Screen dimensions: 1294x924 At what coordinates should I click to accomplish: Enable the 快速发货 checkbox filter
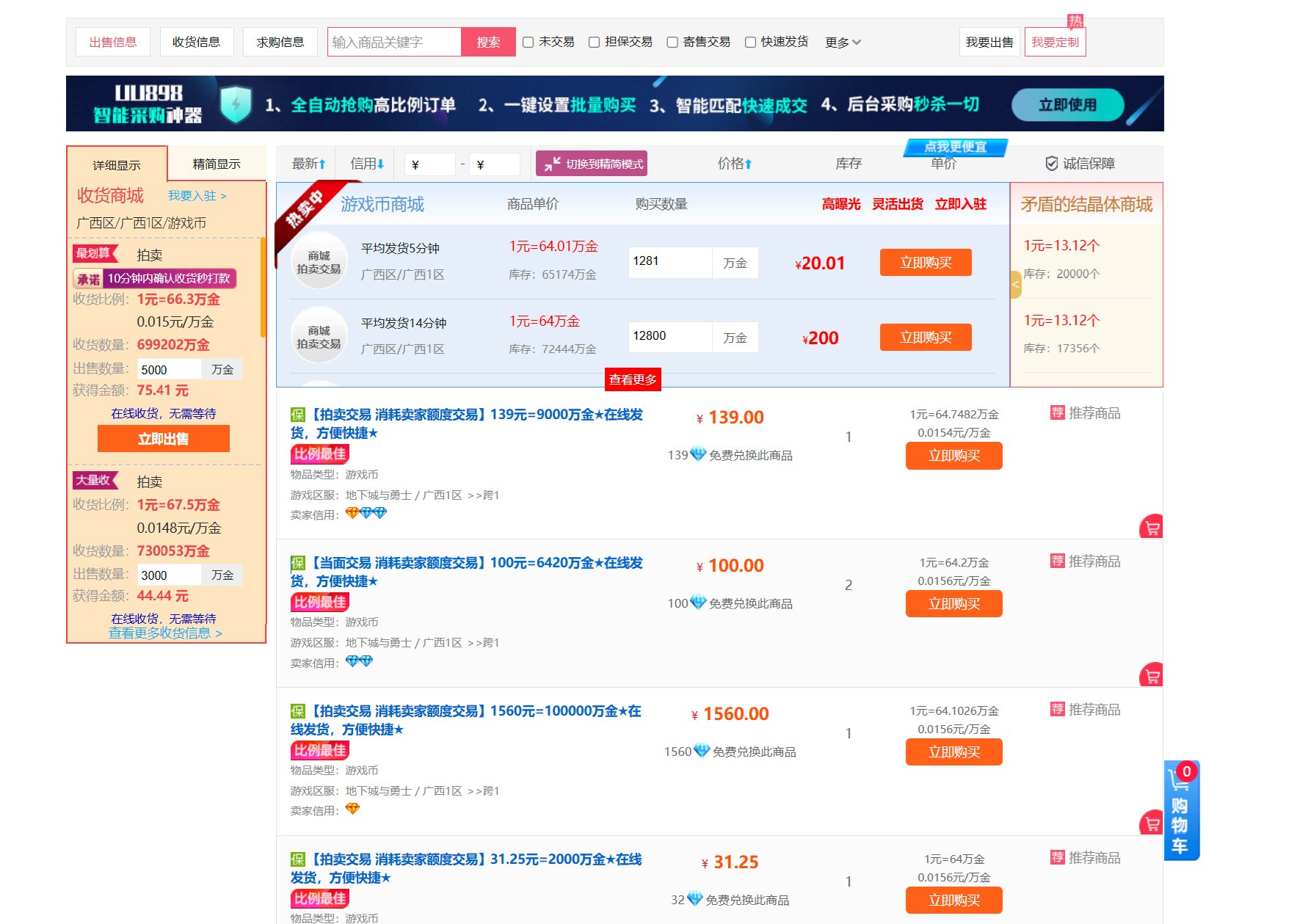[750, 42]
